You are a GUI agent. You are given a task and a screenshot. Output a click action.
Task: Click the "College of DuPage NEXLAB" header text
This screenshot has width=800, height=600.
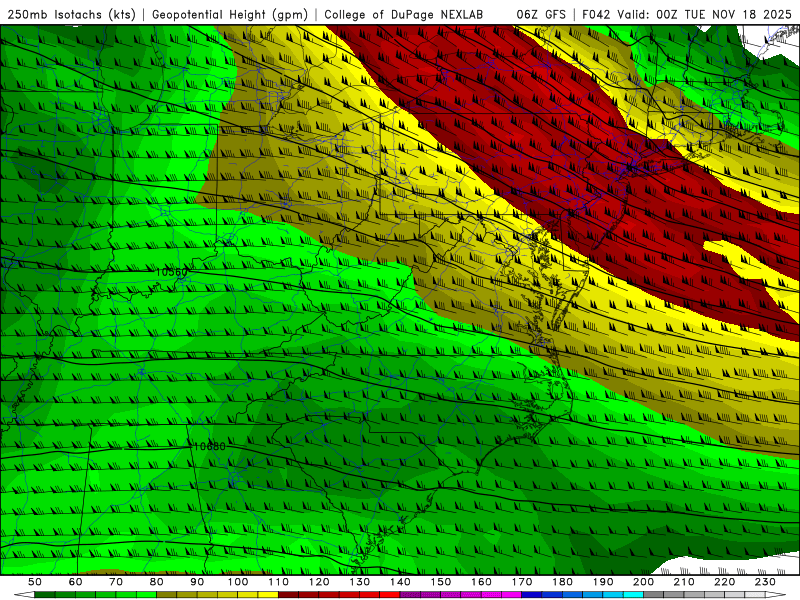(404, 14)
